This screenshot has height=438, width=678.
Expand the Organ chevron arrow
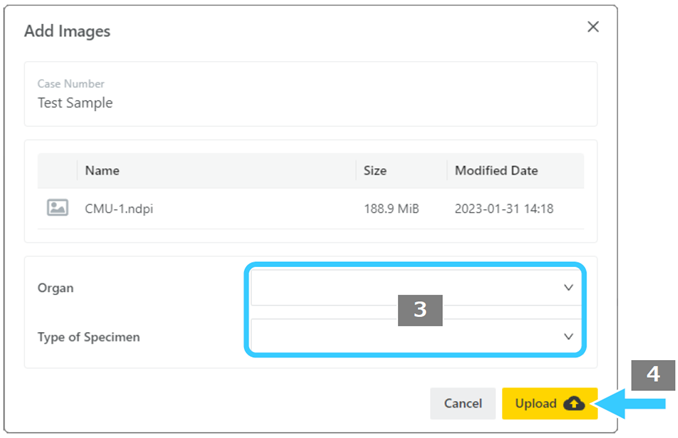pos(568,288)
